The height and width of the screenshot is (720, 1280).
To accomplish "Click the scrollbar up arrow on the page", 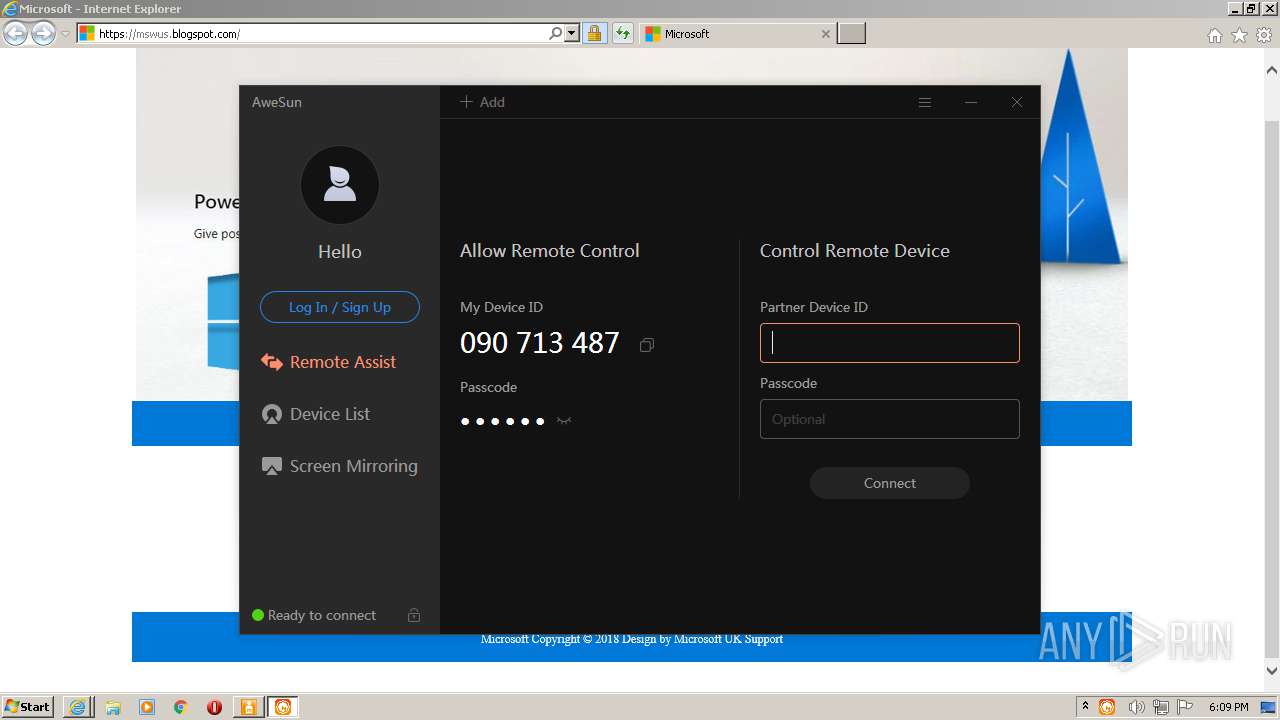I will pyautogui.click(x=1272, y=71).
